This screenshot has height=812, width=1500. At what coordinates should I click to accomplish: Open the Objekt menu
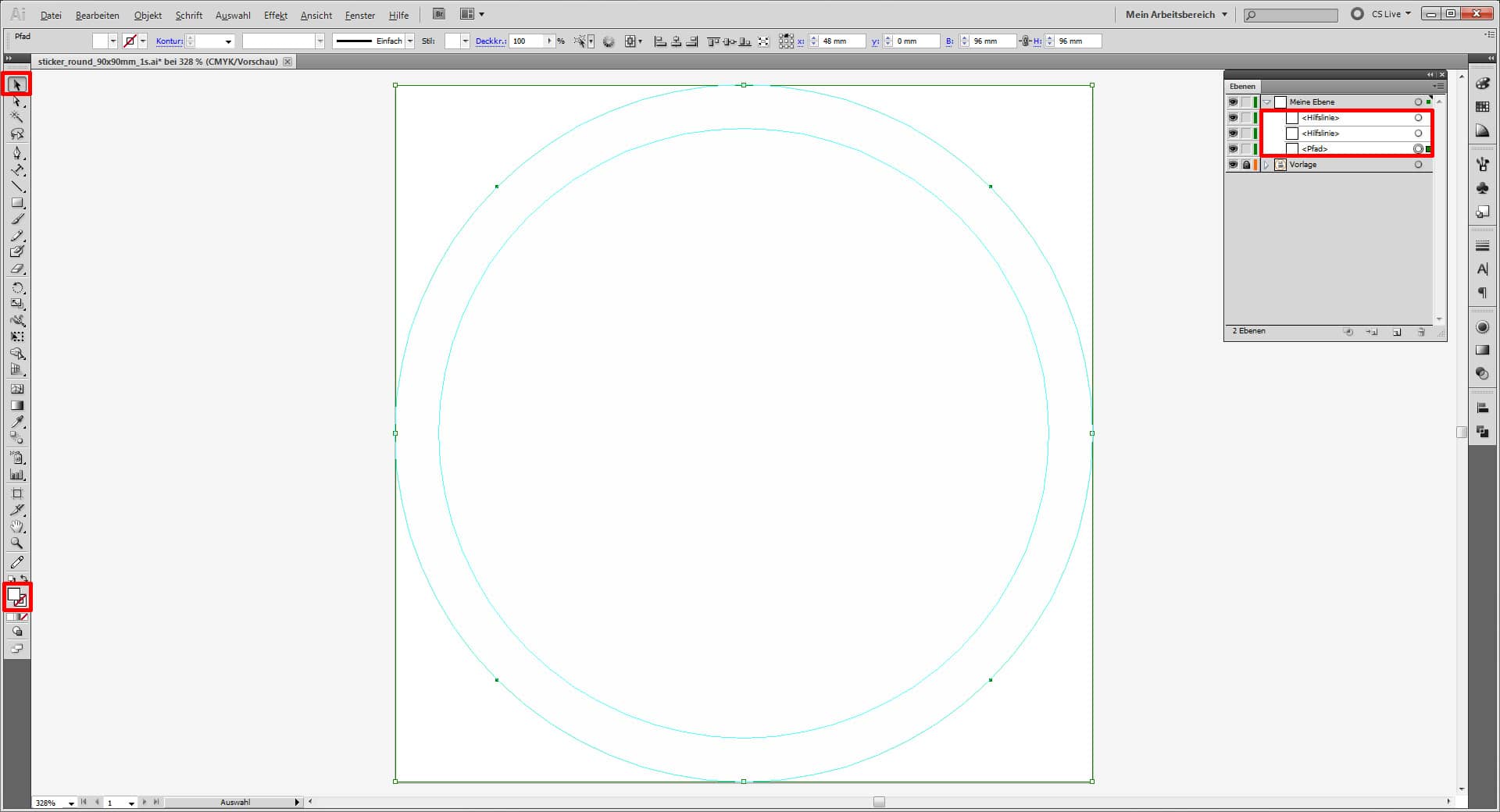pyautogui.click(x=148, y=15)
